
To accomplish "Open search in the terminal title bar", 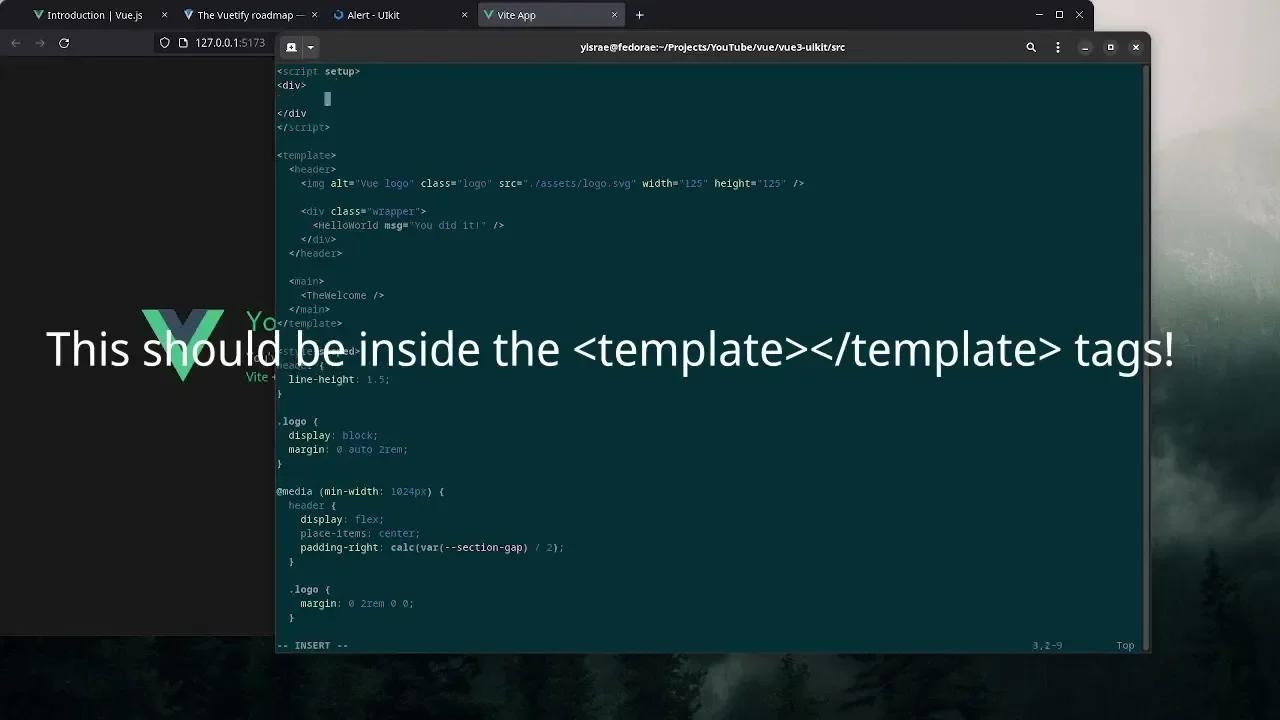I will pos(1030,47).
